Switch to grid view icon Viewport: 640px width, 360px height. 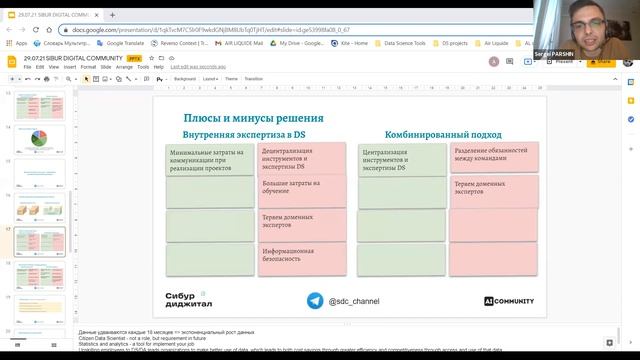tap(54, 345)
